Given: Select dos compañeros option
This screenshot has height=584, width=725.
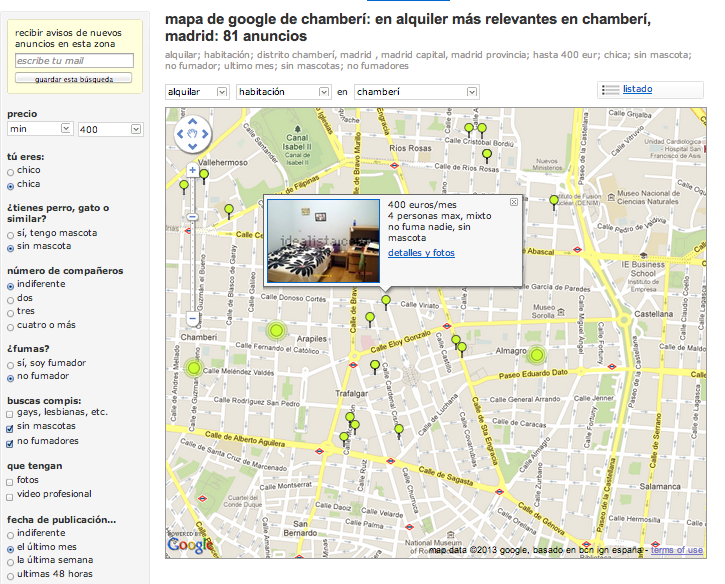Looking at the screenshot, I should (x=10, y=300).
